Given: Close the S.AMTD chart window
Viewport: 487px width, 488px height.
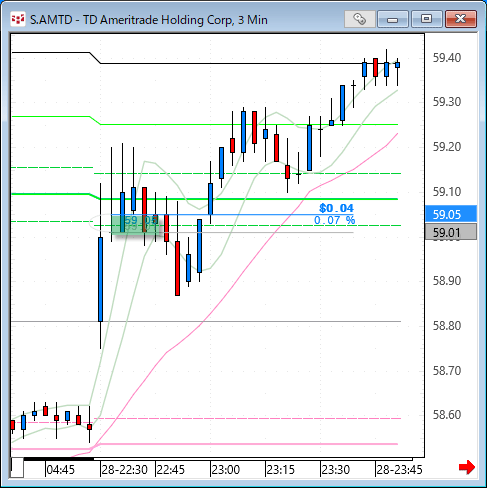Looking at the screenshot, I should (461, 19).
